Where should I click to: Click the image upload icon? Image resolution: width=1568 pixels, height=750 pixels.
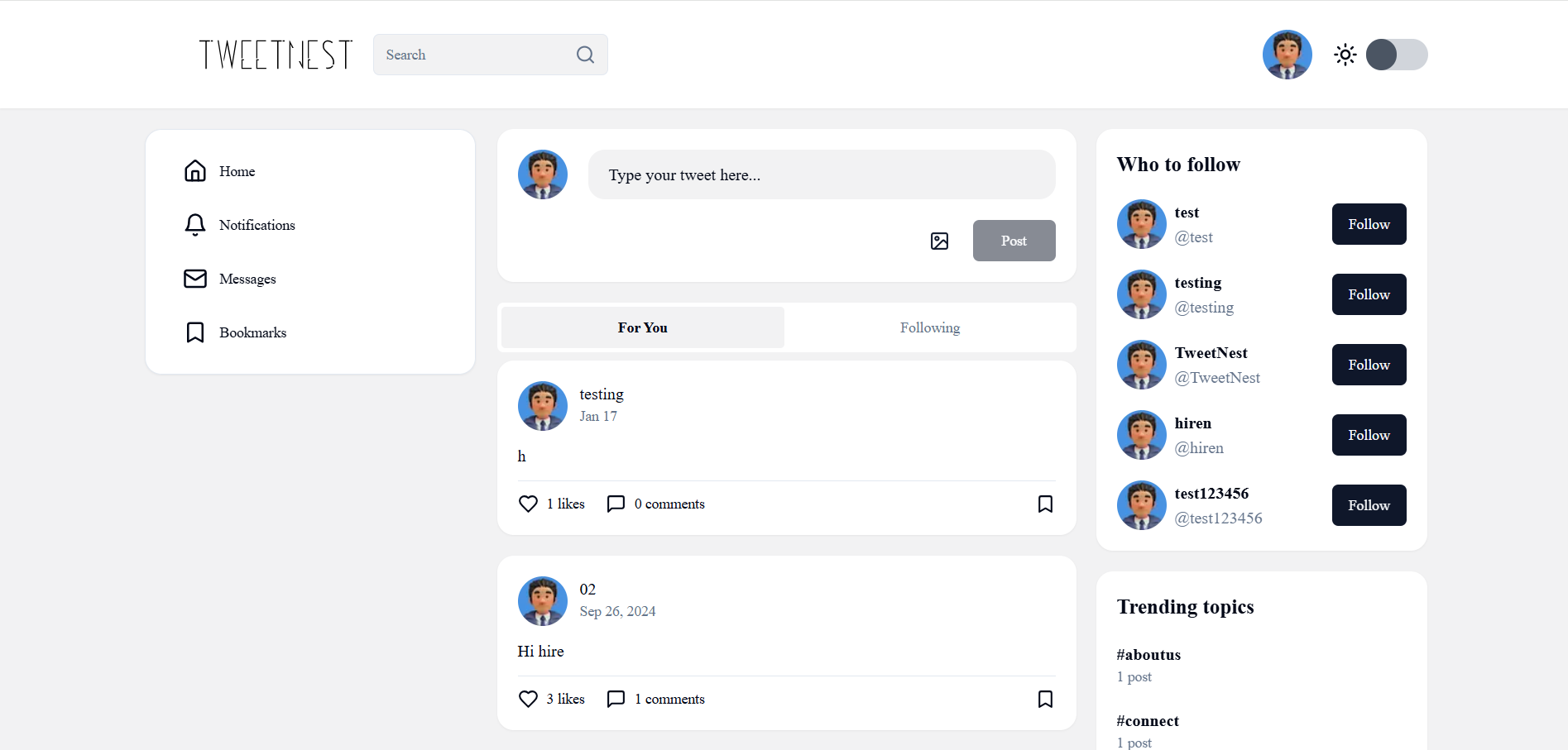click(939, 241)
